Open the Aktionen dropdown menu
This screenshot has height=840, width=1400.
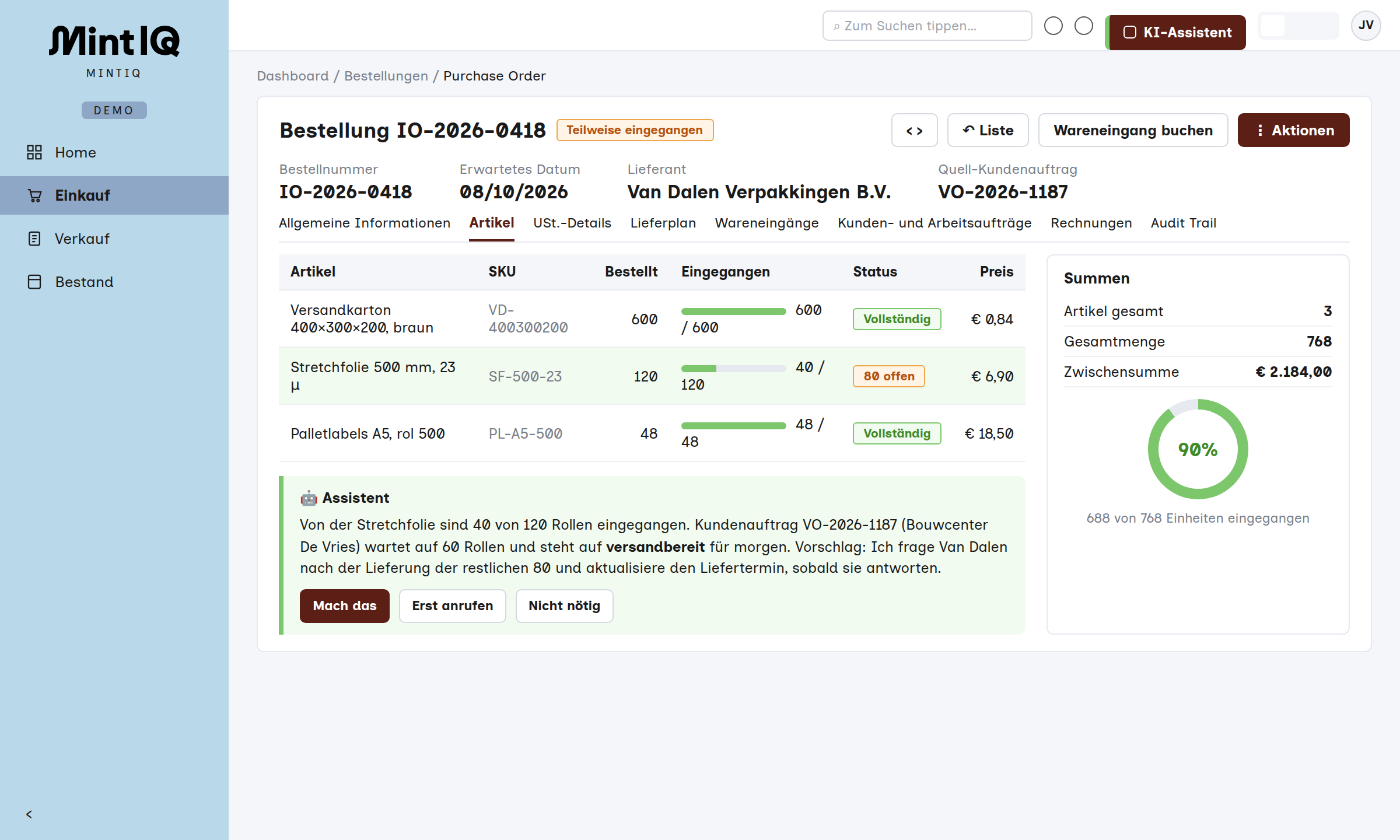click(1293, 130)
